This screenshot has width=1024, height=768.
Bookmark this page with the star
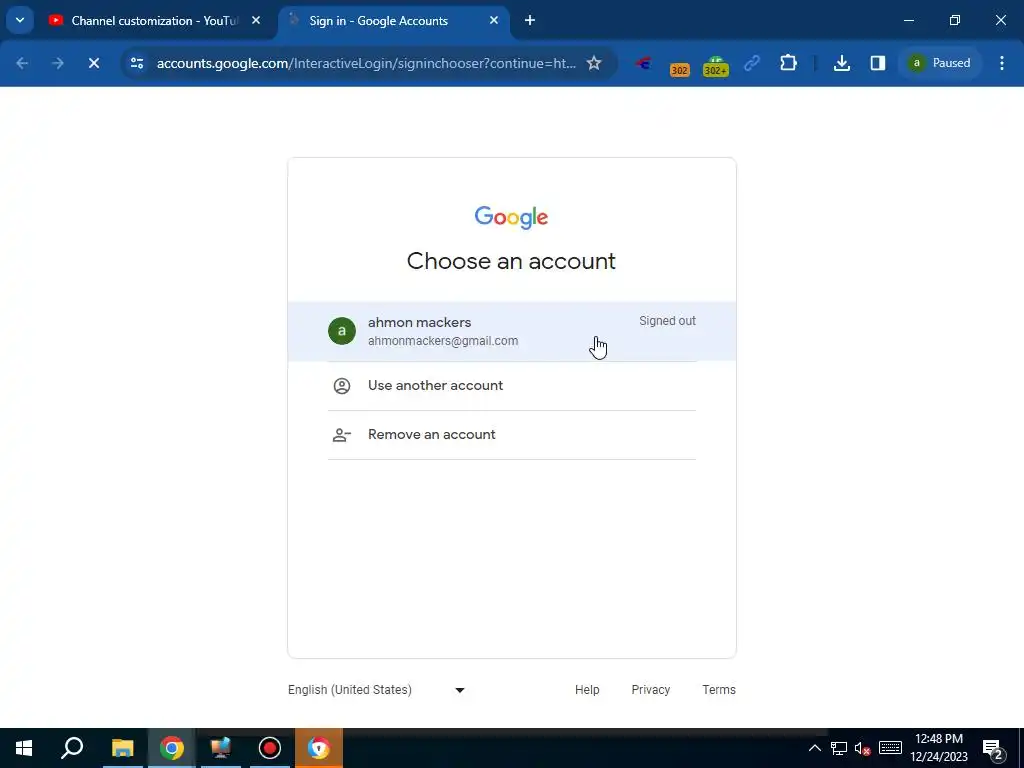594,63
